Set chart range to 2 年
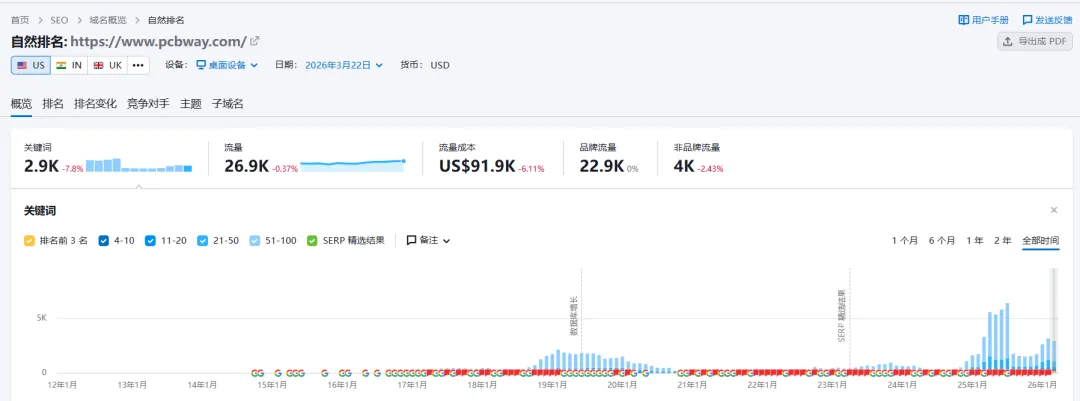Image resolution: width=1080 pixels, height=401 pixels. click(1003, 240)
